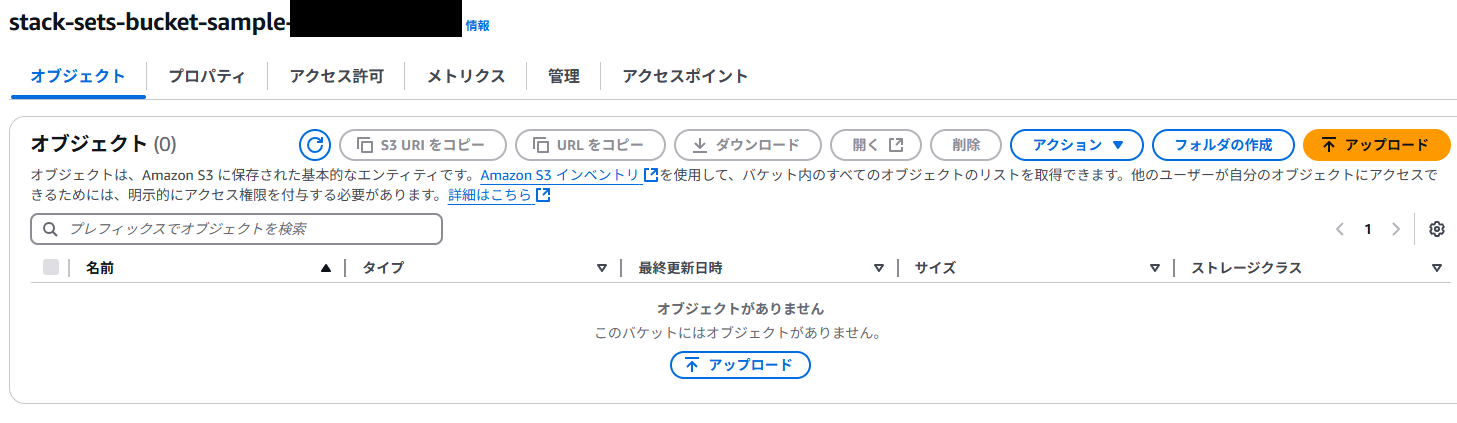The width and height of the screenshot is (1457, 423).
Task: Open table settings gear icon
Action: [1437, 229]
